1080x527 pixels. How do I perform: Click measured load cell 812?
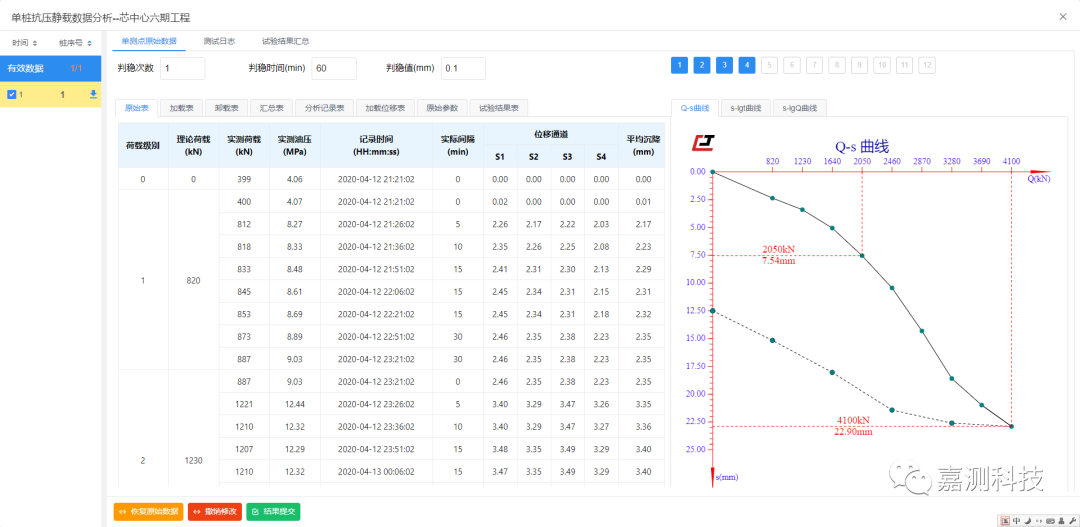click(x=245, y=225)
